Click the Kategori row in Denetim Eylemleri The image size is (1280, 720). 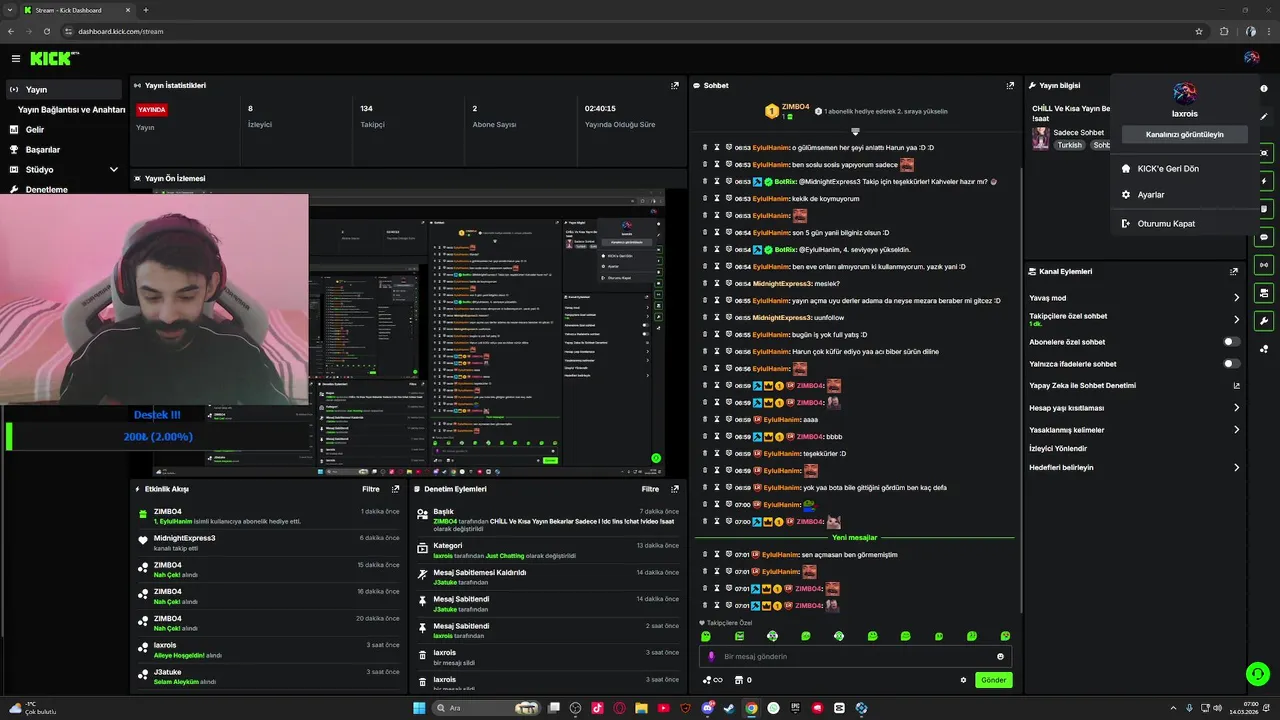[x=547, y=550]
